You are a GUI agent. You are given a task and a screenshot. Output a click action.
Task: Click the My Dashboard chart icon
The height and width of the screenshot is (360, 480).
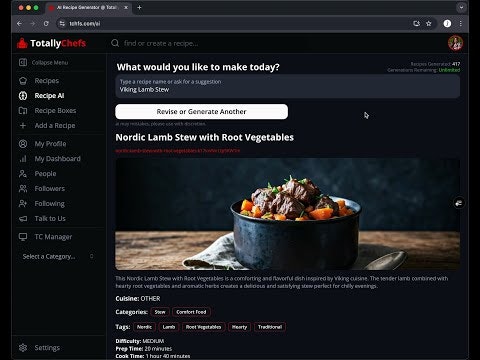click(23, 159)
